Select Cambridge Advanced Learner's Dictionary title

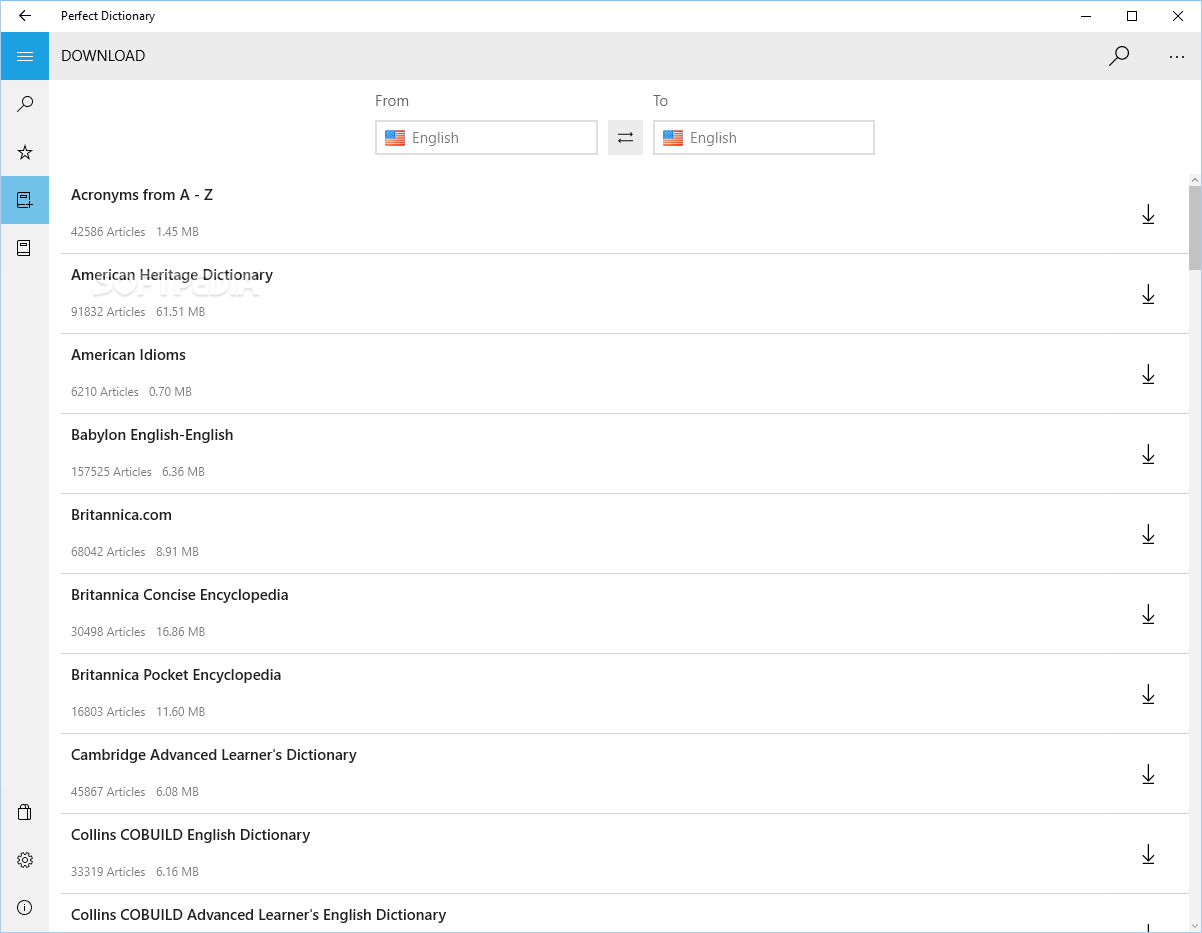(x=214, y=755)
